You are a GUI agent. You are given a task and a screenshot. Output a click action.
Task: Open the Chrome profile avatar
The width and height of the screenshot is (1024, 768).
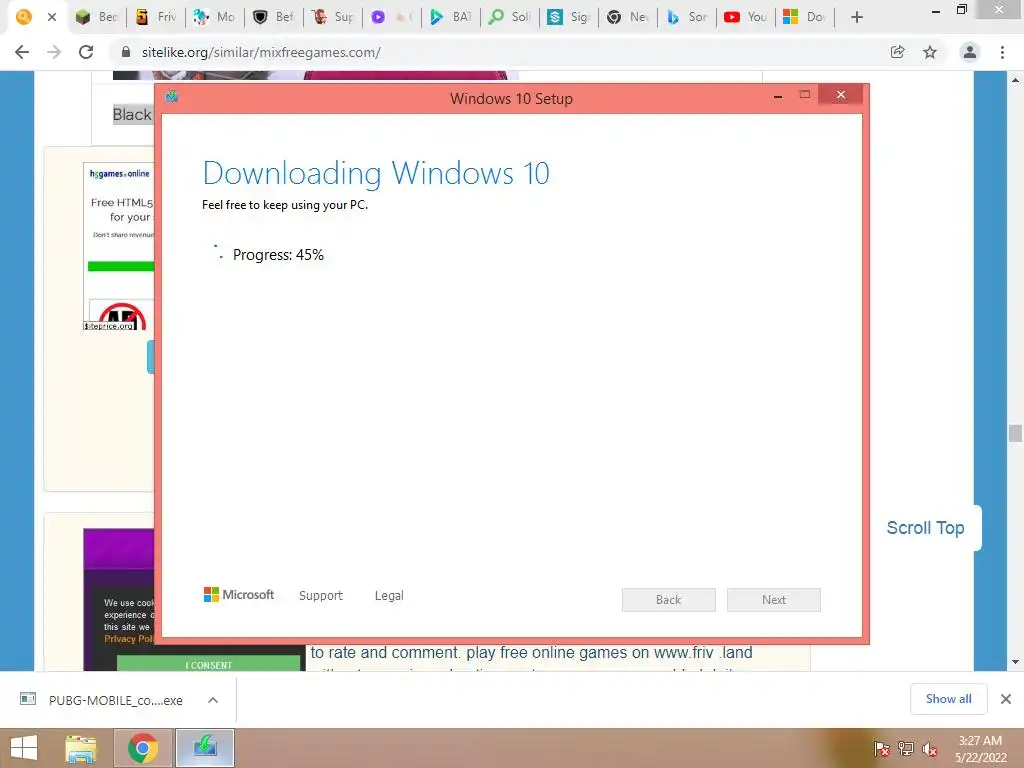(970, 52)
